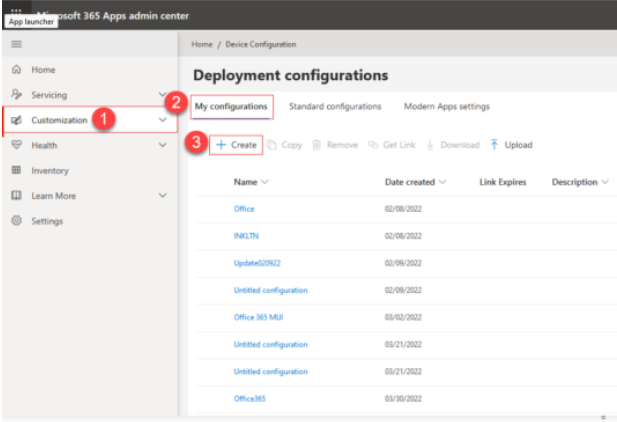Click the Date created column header text
This screenshot has width=617, height=422.
(x=410, y=182)
